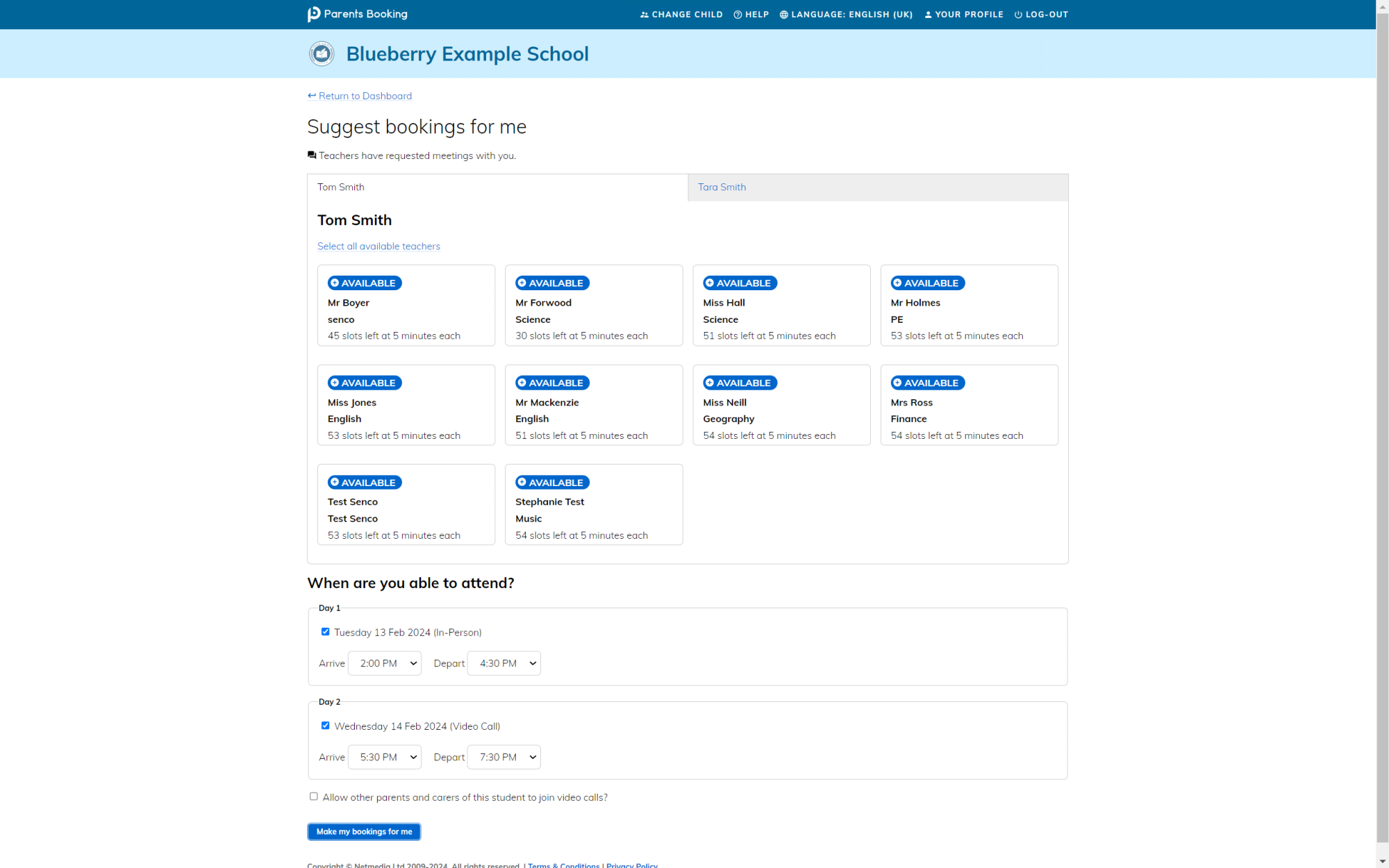Open the Day 2 Arrive time dropdown
The image size is (1389, 868).
[x=384, y=757]
